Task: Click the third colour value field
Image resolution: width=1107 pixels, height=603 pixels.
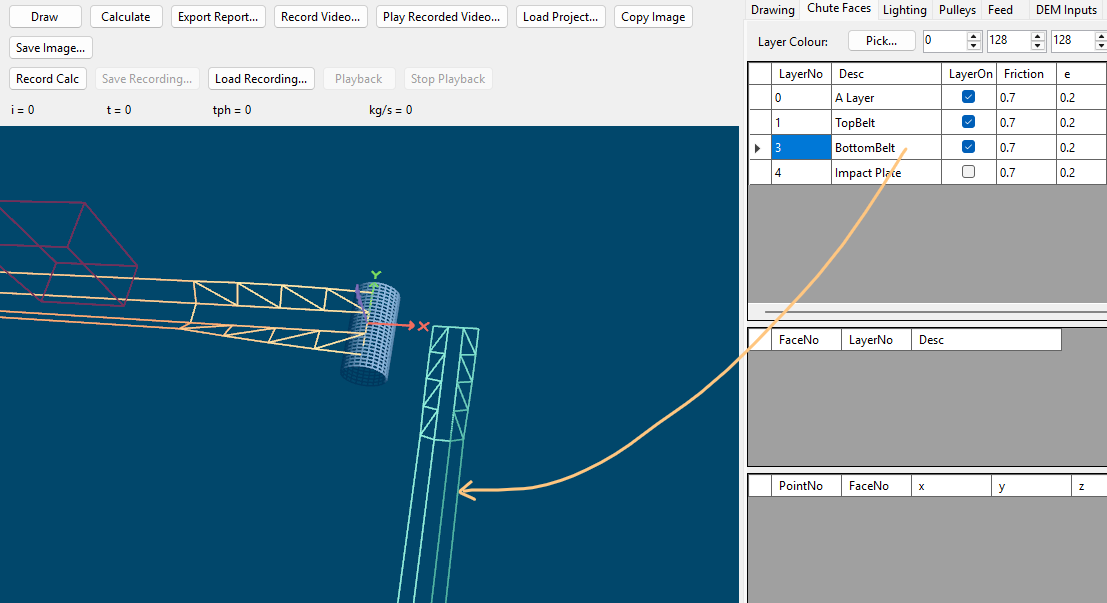Action: [x=1073, y=41]
